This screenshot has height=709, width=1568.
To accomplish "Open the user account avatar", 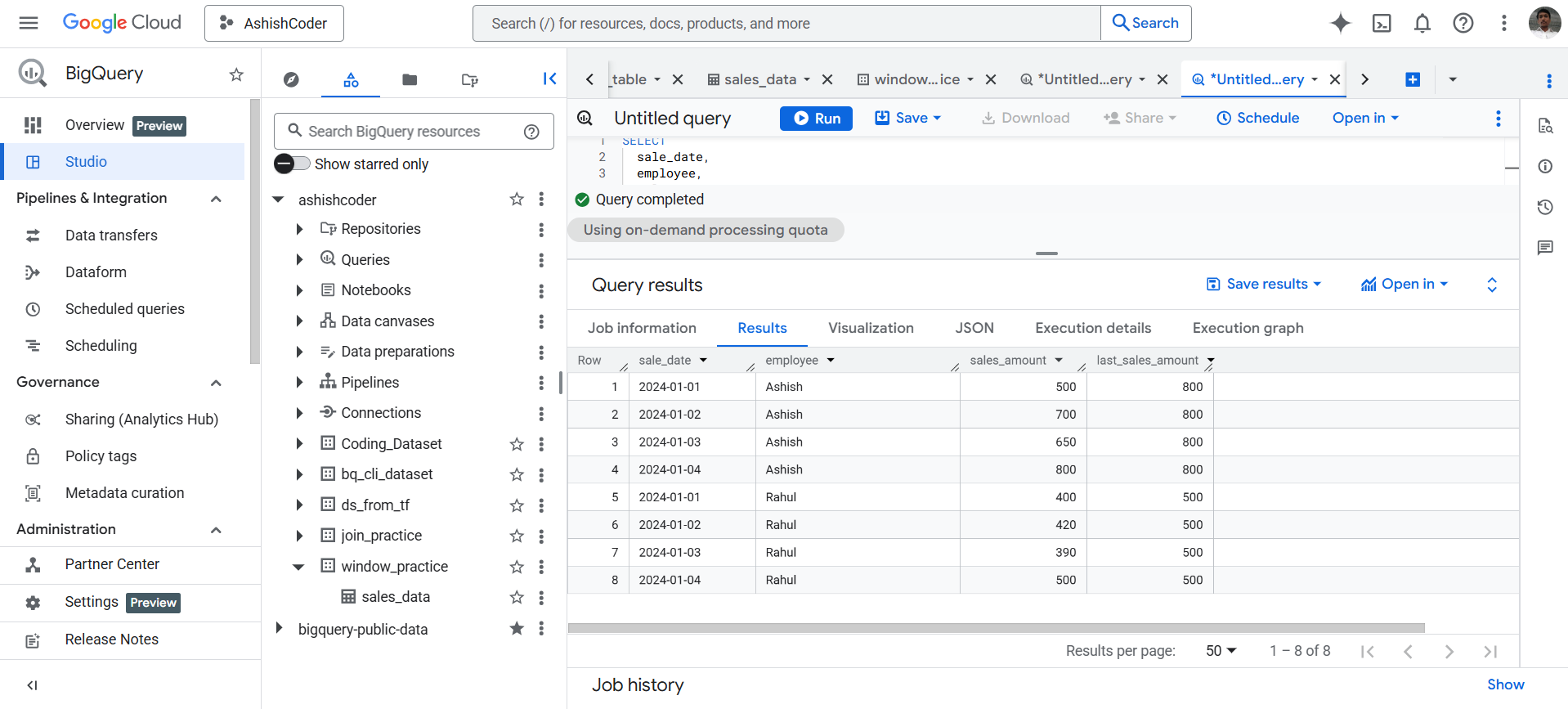I will (1544, 23).
